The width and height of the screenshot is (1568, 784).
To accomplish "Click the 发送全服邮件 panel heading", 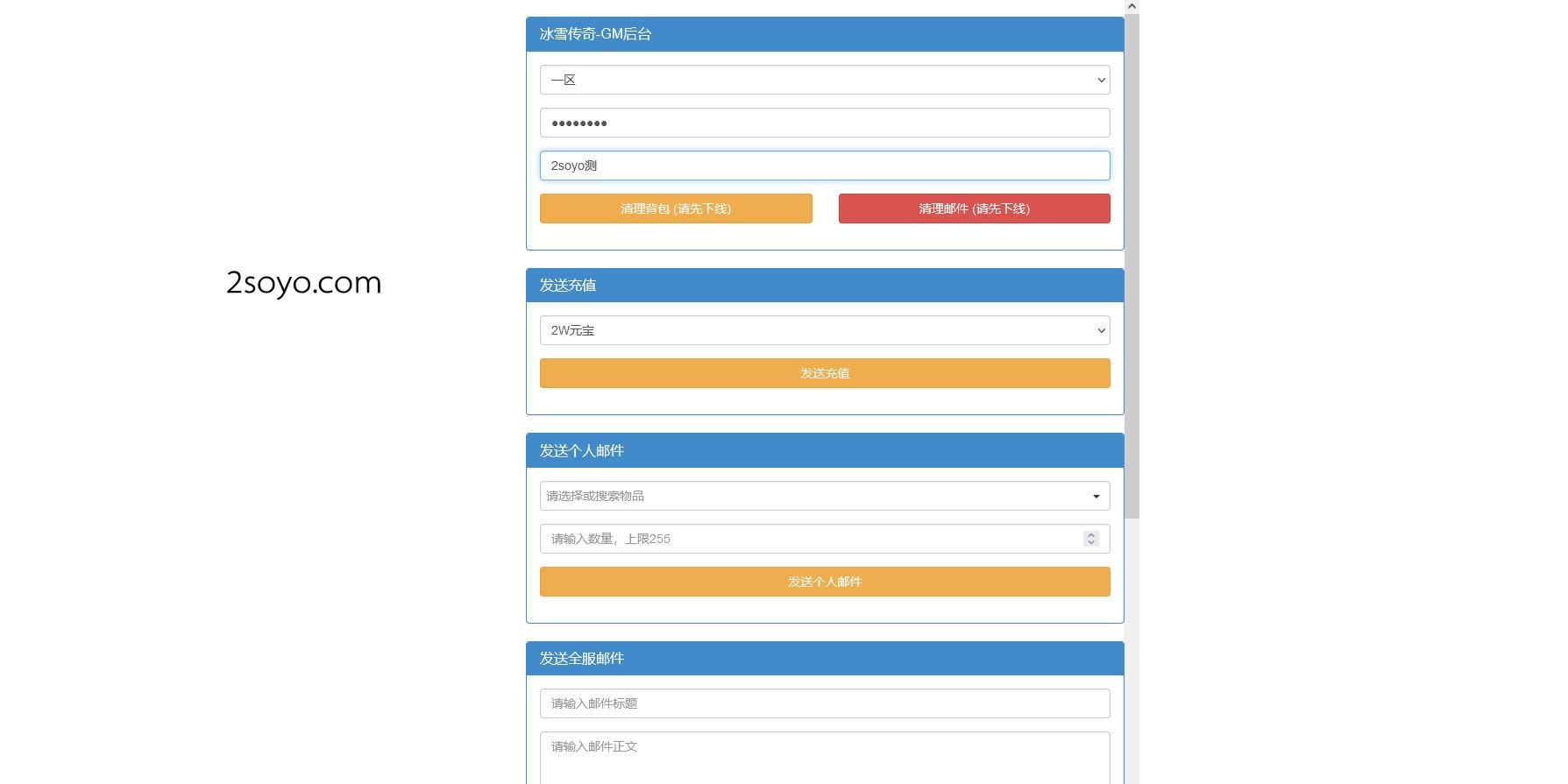I will click(x=825, y=658).
